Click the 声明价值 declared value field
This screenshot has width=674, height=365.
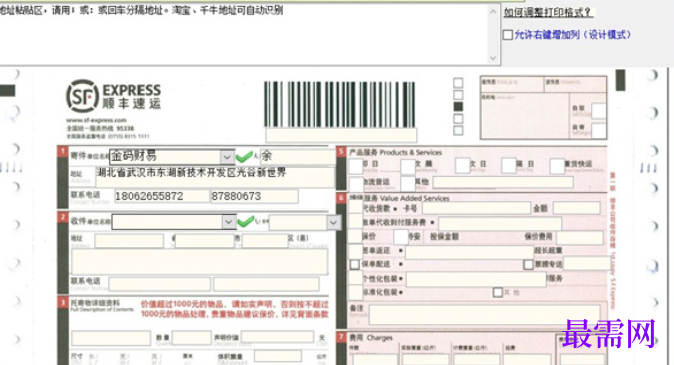point(277,337)
